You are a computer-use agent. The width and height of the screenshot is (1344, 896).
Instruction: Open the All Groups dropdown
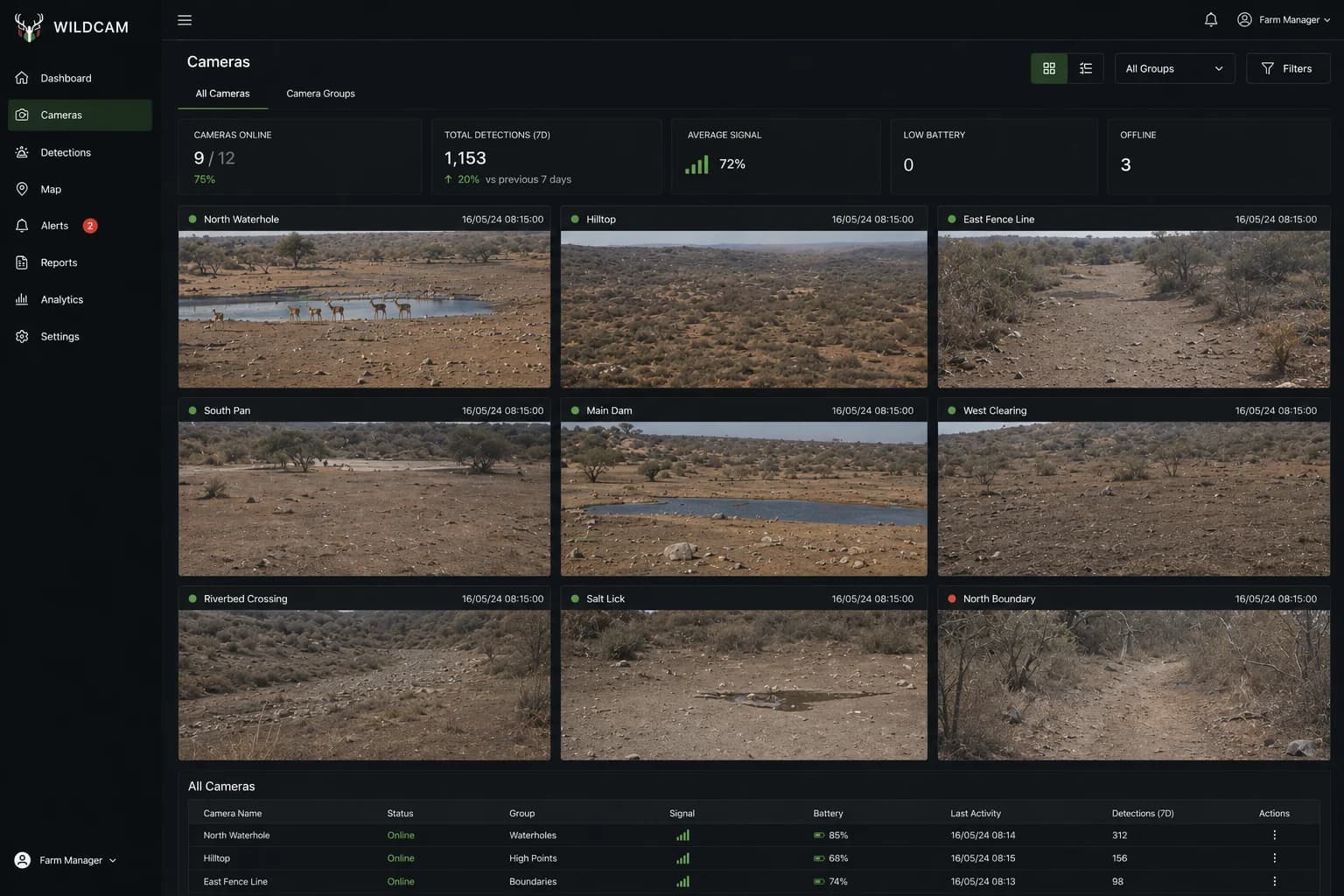1174,68
